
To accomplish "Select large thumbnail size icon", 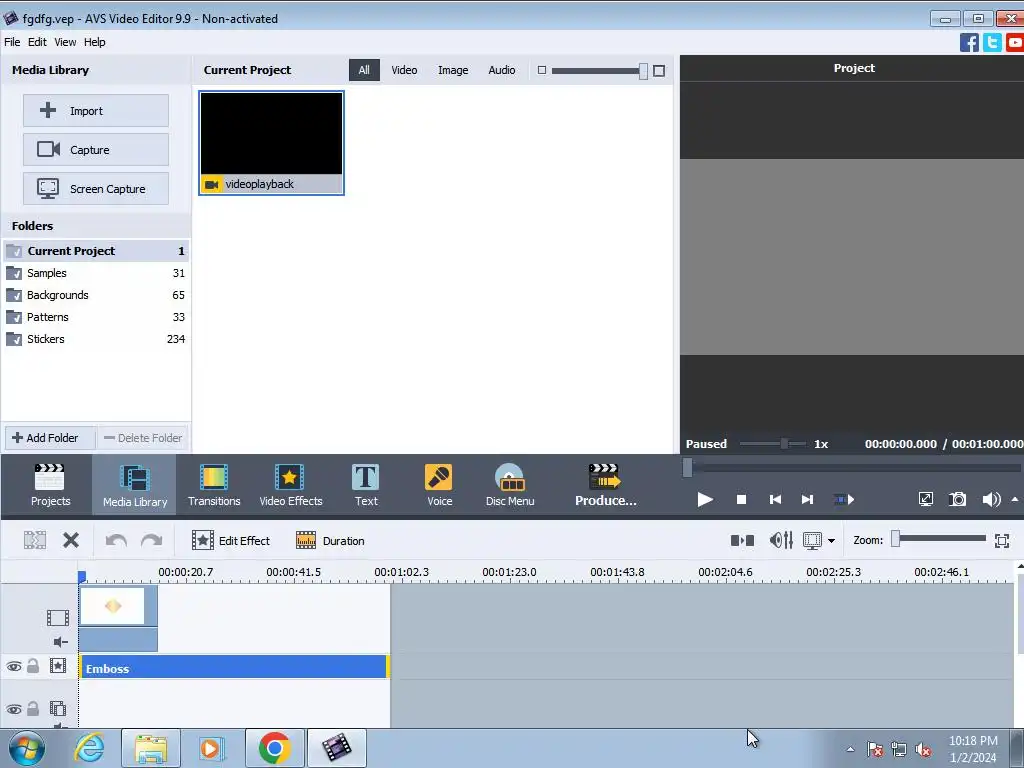I will pos(659,71).
